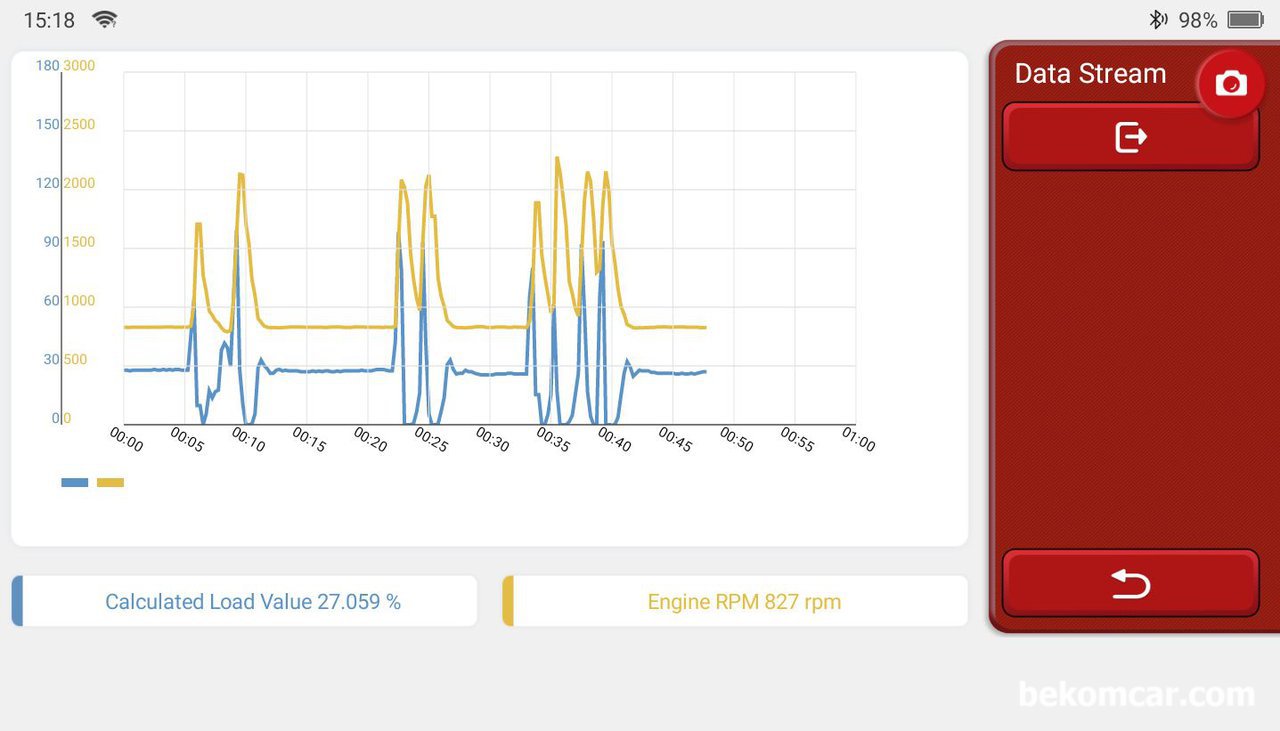Tap the 150 load axis label

tap(47, 125)
